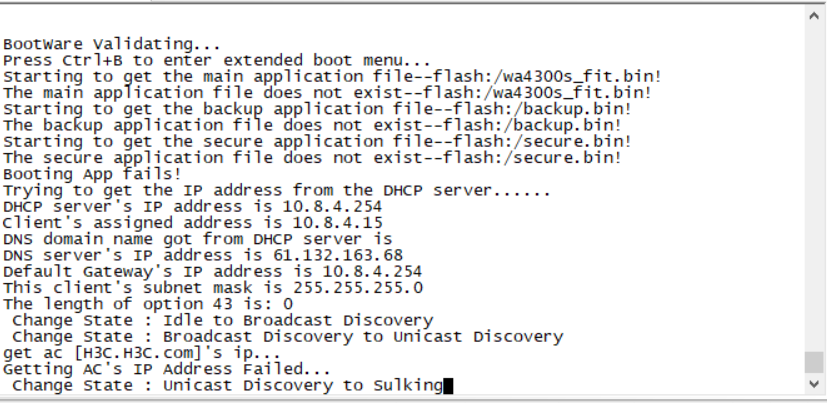Image resolution: width=827 pixels, height=403 pixels.
Task: Click the "Press Ctrl+B to enter extended boot menu" line
Action: (217, 60)
